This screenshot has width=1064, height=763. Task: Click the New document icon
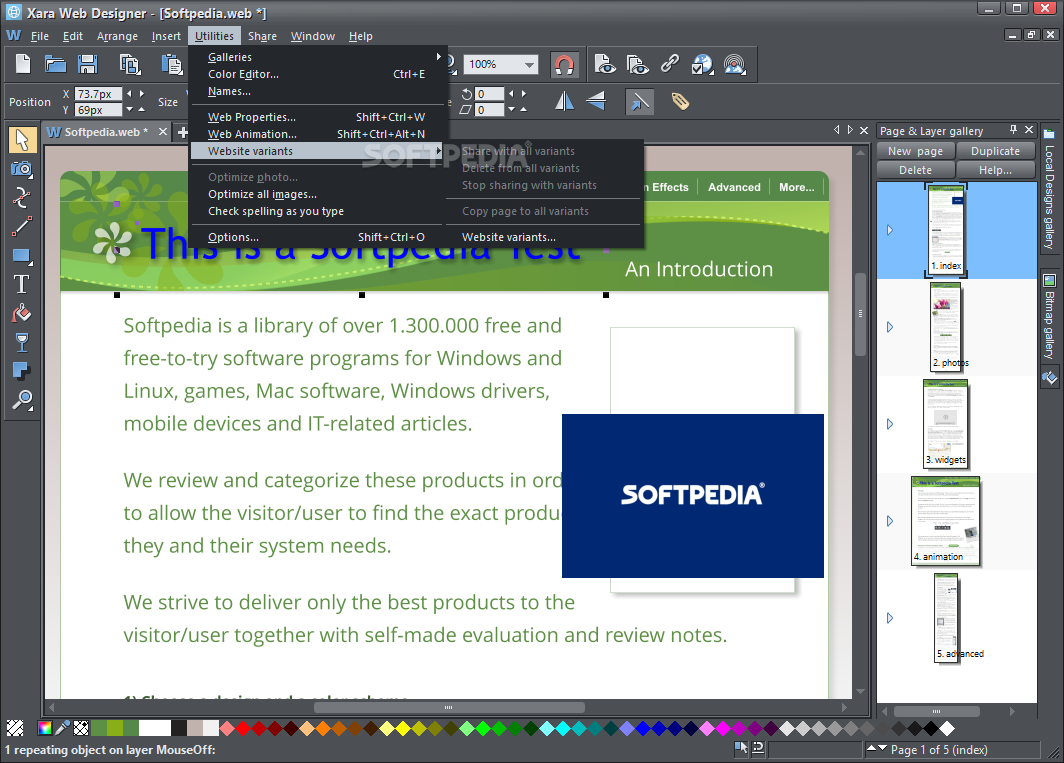point(23,64)
